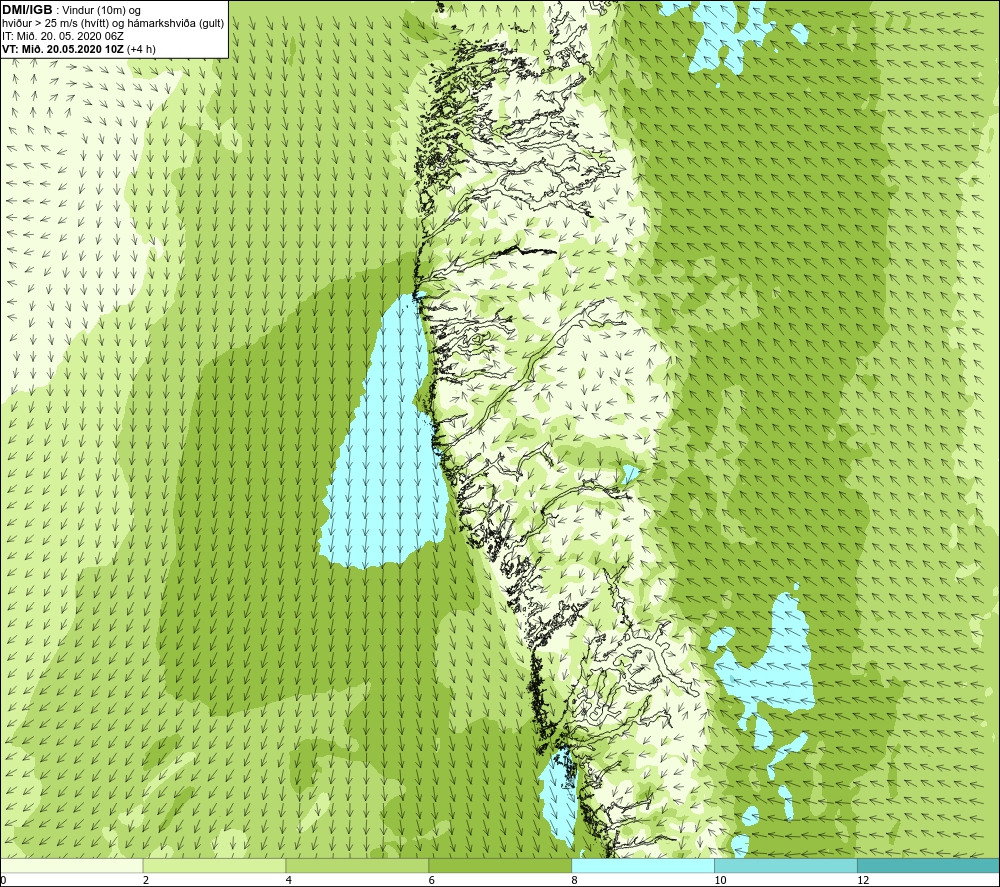
Task: Click the legend tick label '12'
Action: click(x=863, y=880)
